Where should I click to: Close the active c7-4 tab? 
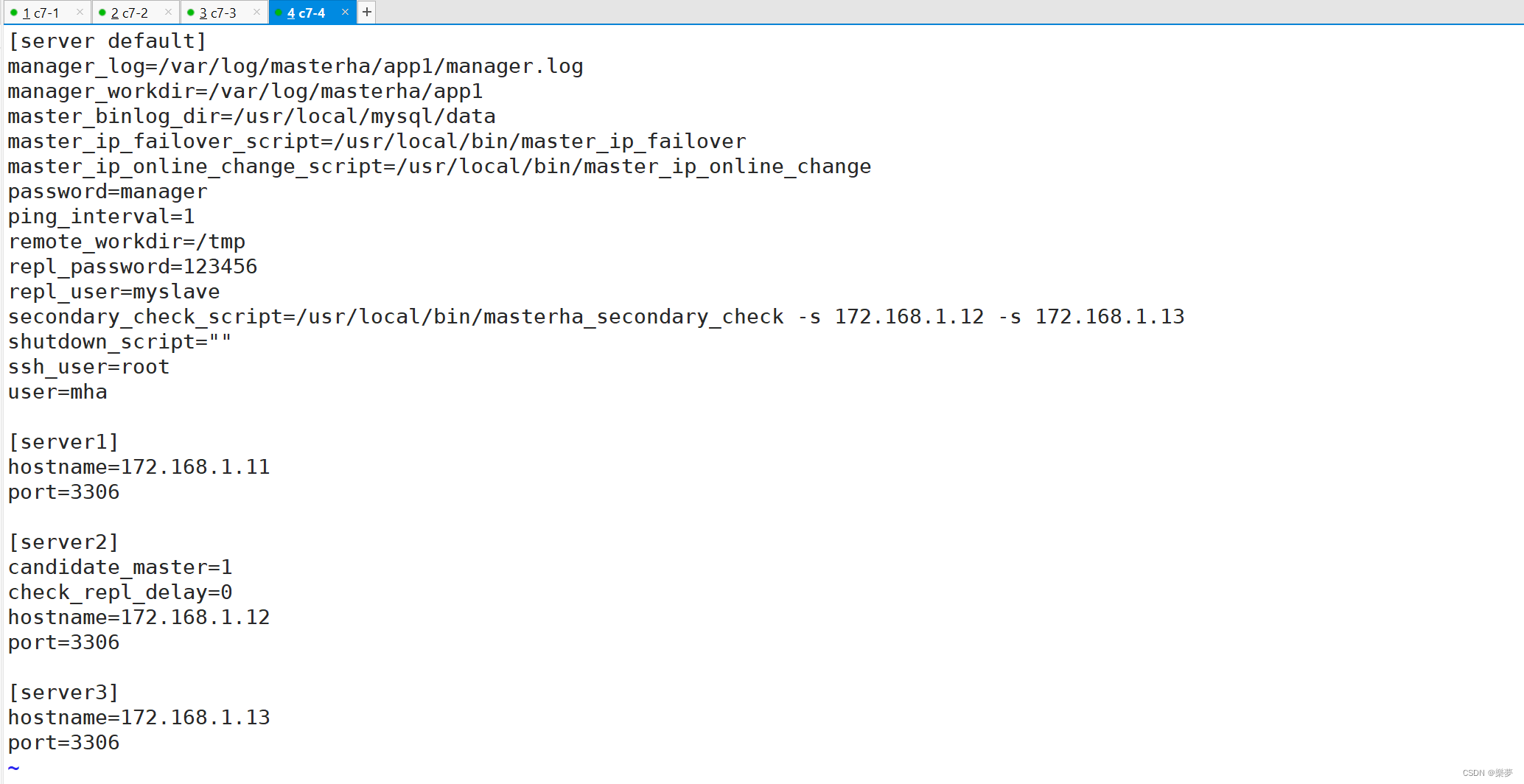tap(345, 12)
